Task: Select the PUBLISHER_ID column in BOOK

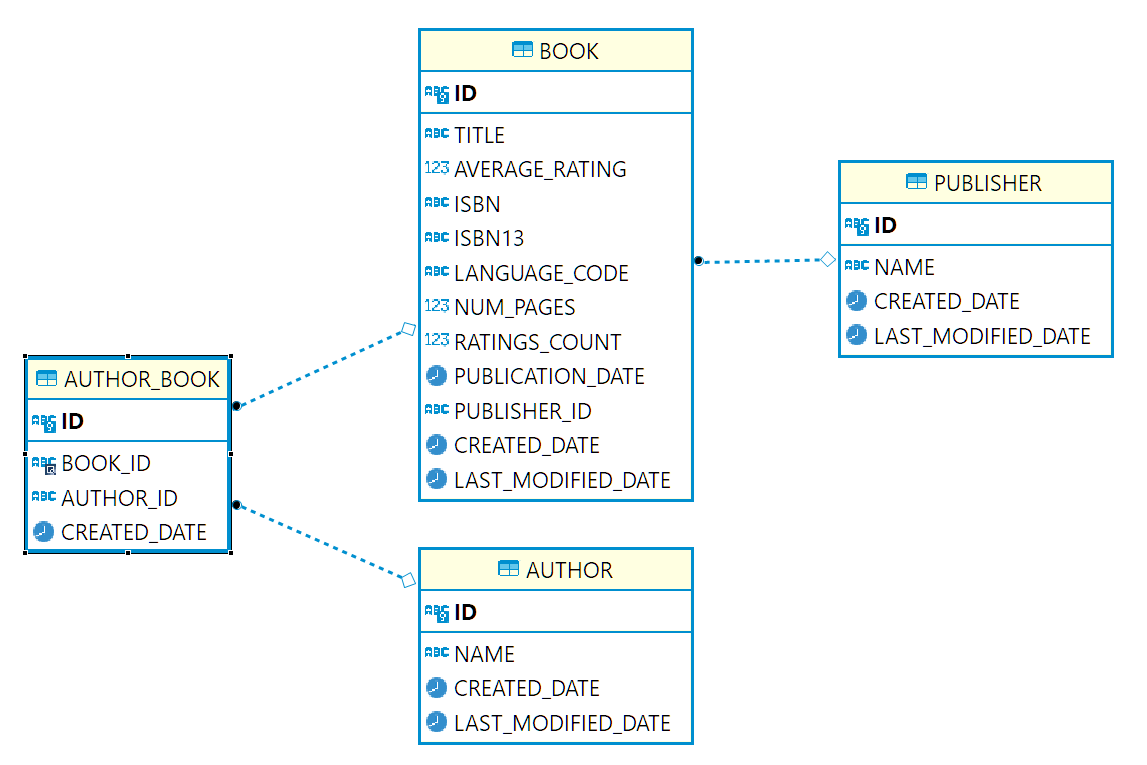Action: 522,411
